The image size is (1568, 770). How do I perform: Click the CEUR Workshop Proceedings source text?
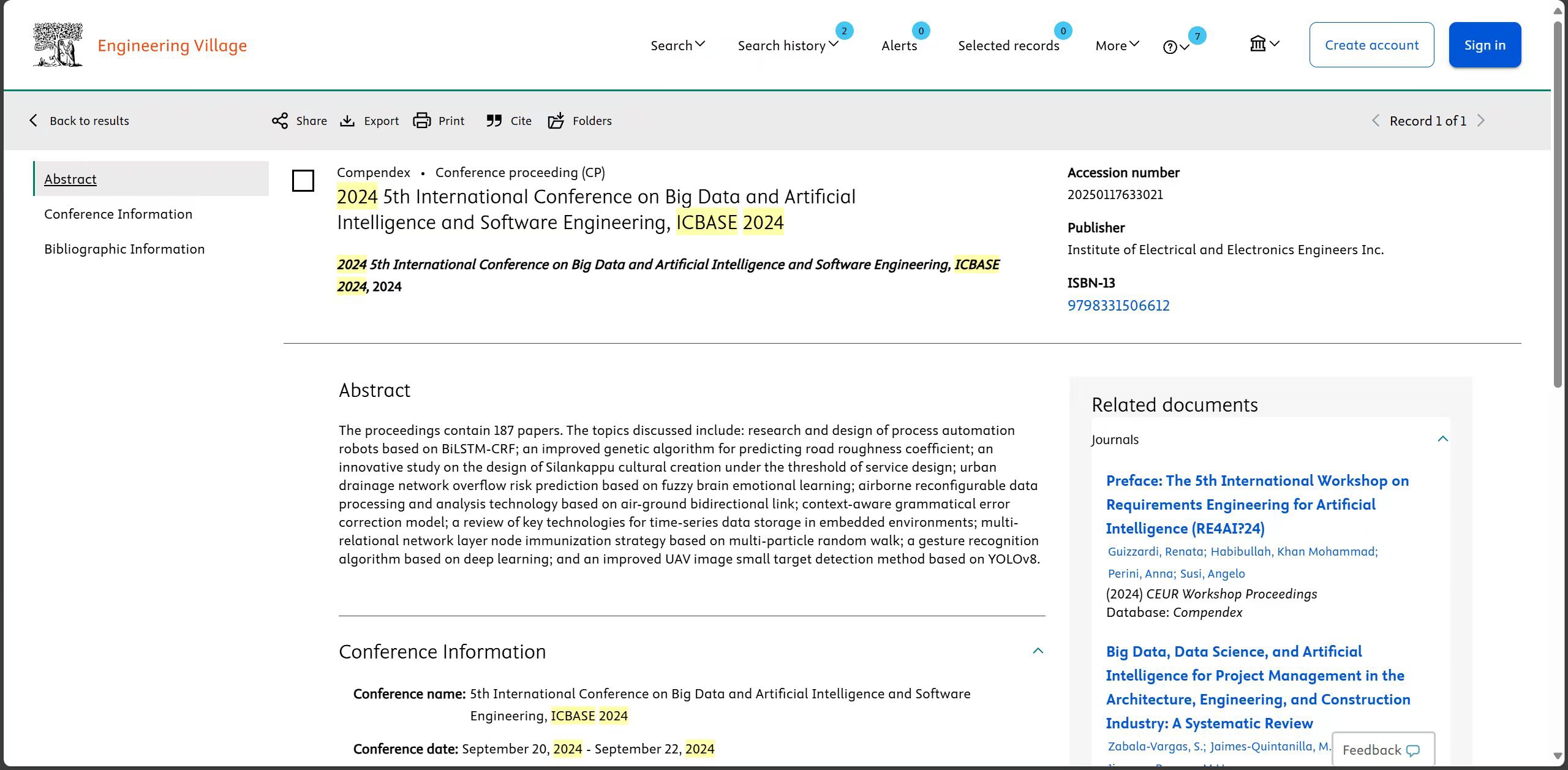tap(1231, 594)
